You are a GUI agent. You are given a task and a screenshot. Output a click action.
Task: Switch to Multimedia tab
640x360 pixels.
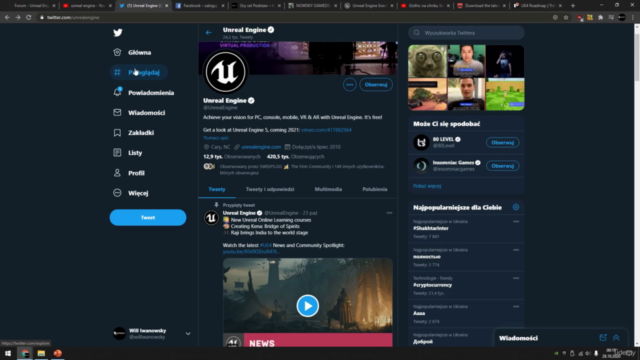[328, 189]
